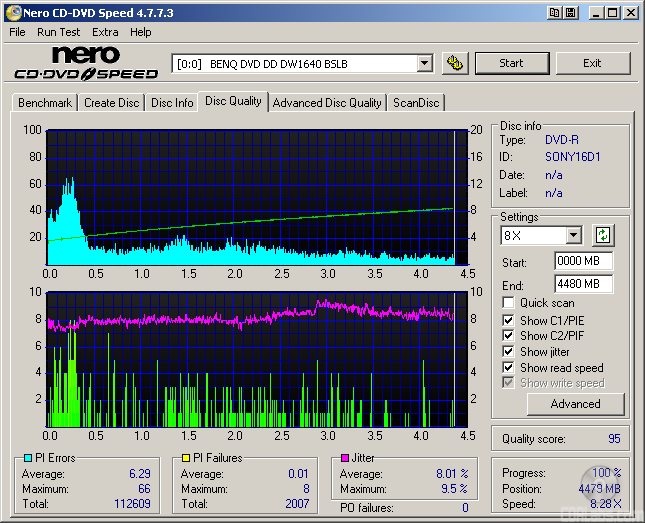Open the Run Test menu
The height and width of the screenshot is (523, 645).
(x=59, y=32)
